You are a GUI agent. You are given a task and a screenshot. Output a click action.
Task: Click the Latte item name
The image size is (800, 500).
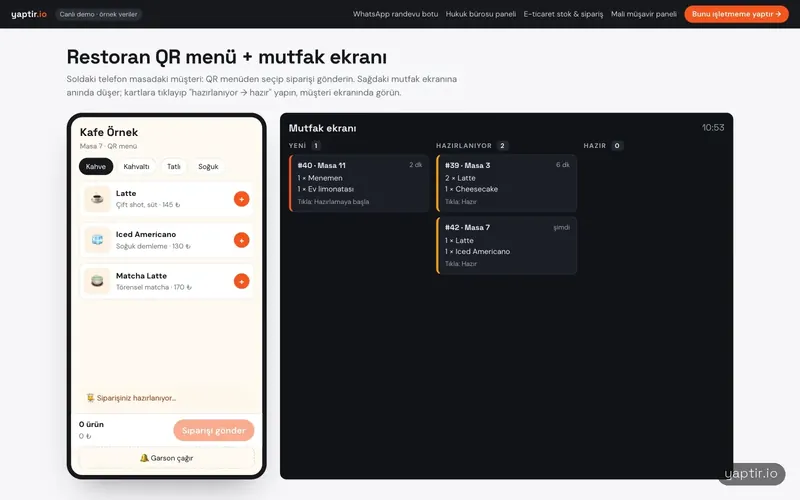[x=126, y=193]
